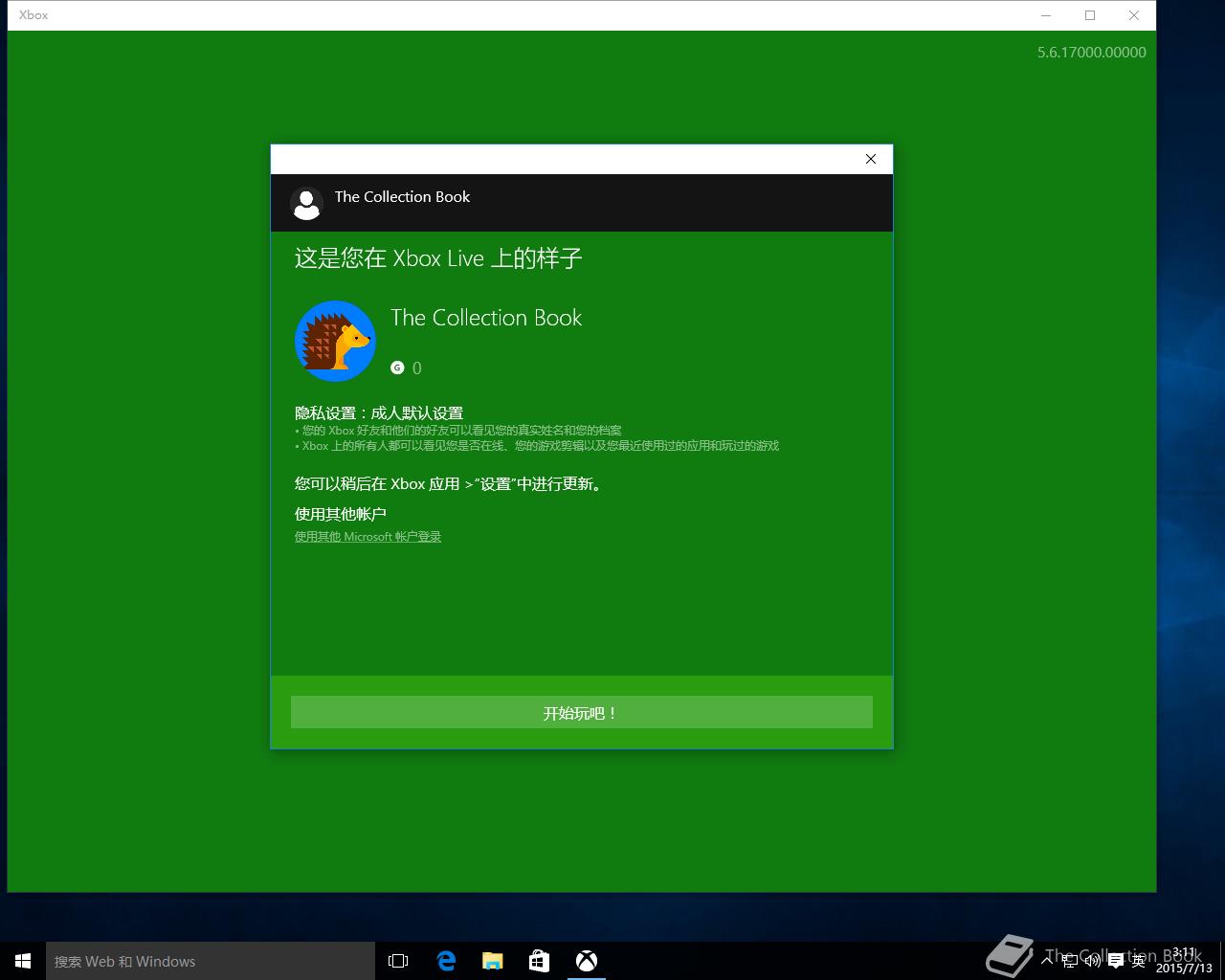The width and height of the screenshot is (1225, 980).
Task: Open 使用其他 Microsoft 帐户登录 link
Action: point(367,537)
